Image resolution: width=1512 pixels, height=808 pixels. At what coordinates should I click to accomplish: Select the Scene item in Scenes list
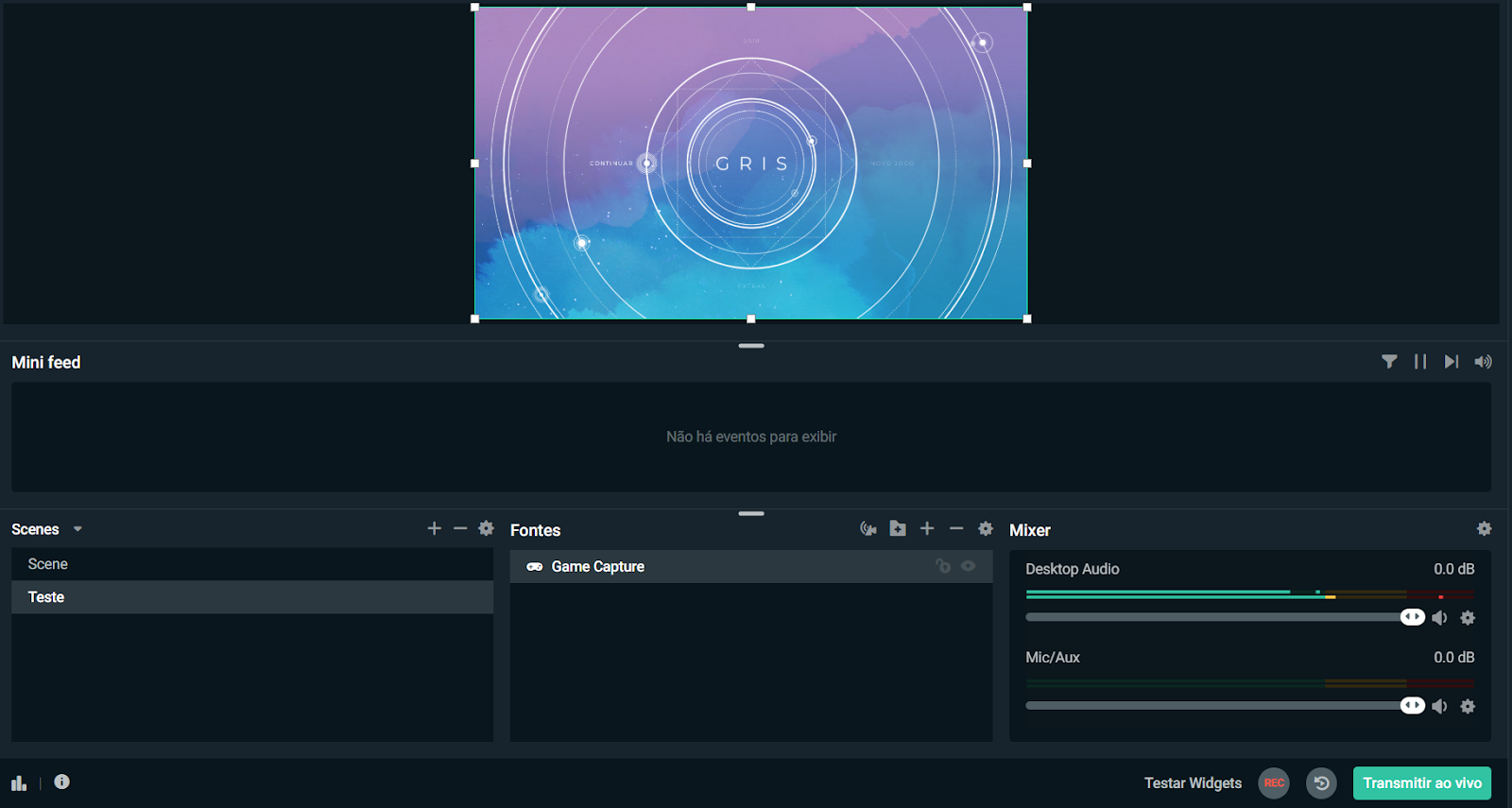(x=252, y=564)
